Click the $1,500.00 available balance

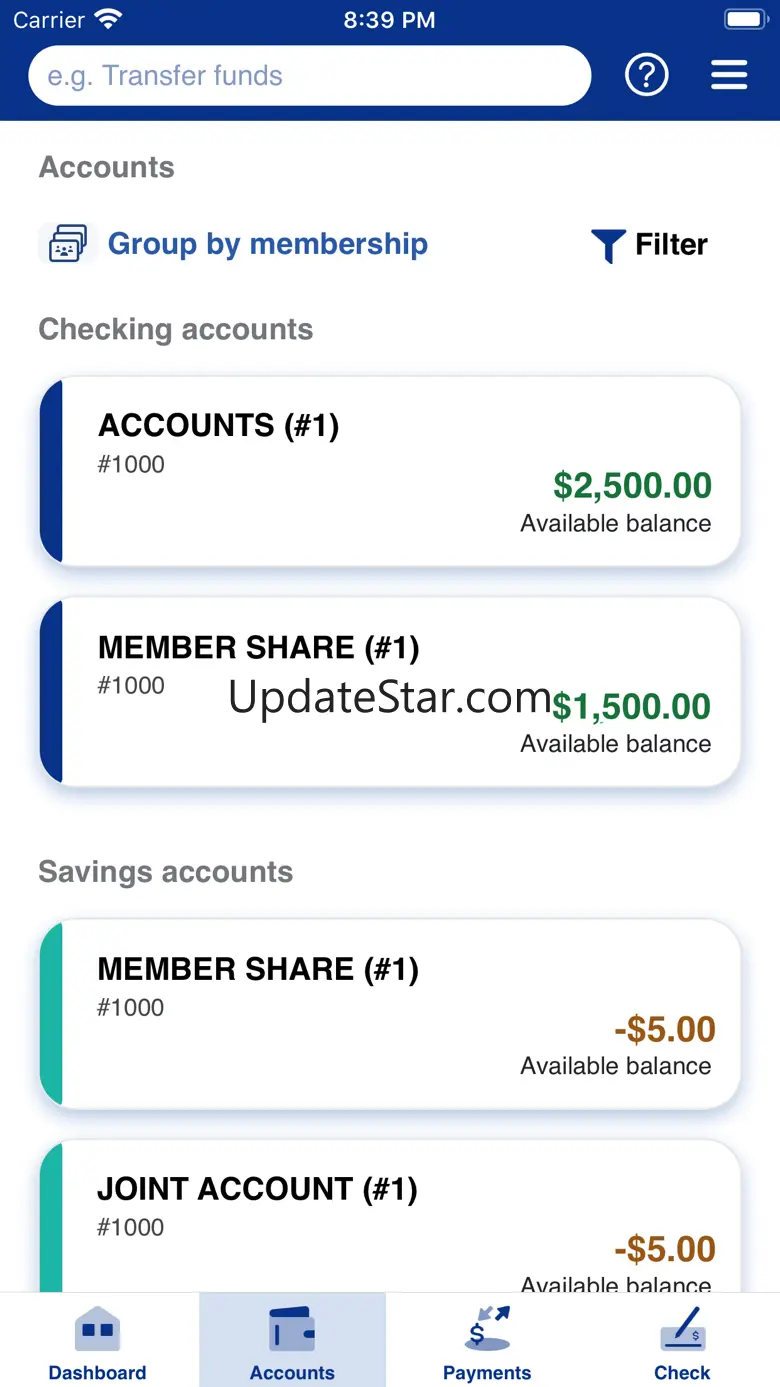[632, 707]
